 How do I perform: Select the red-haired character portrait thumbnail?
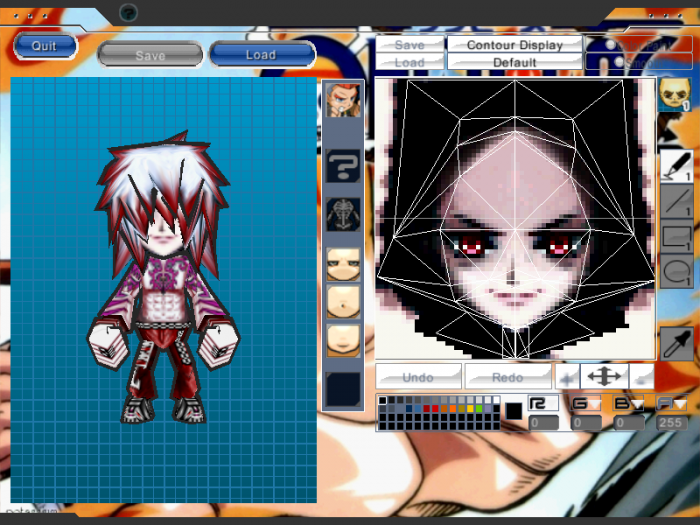click(x=343, y=100)
